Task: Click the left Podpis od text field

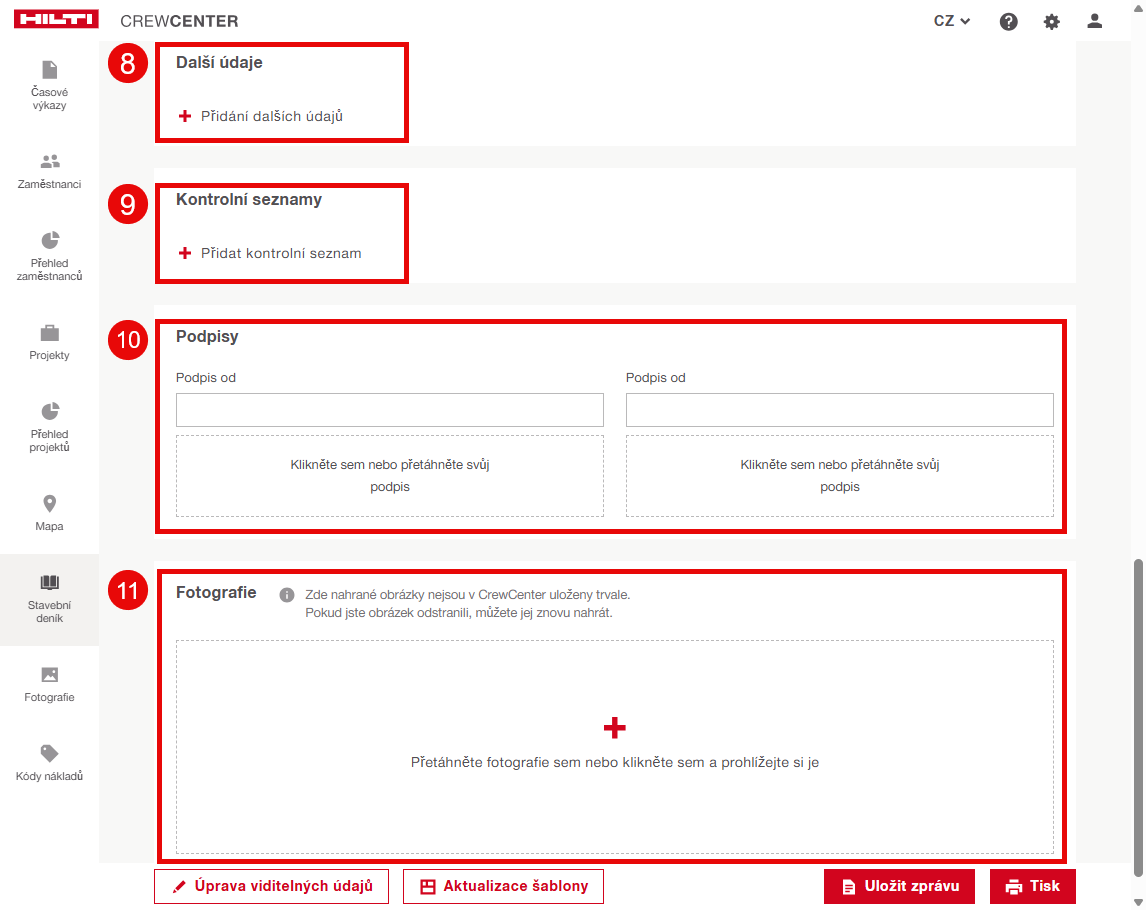Action: 390,410
